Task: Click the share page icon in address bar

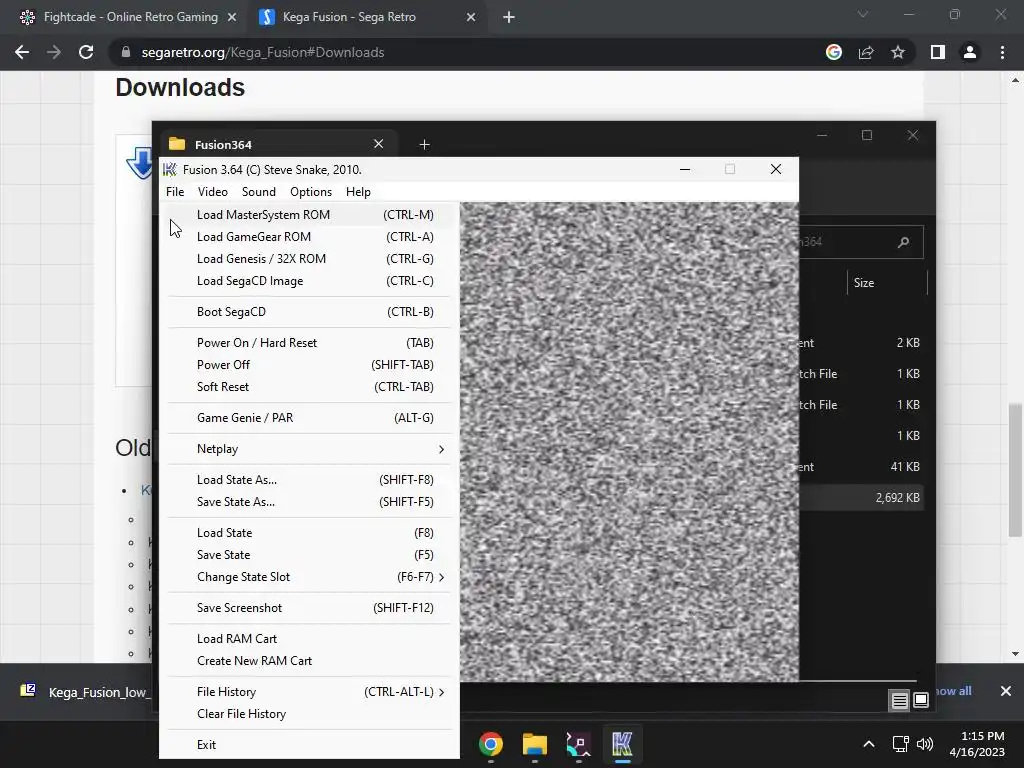Action: 866,52
